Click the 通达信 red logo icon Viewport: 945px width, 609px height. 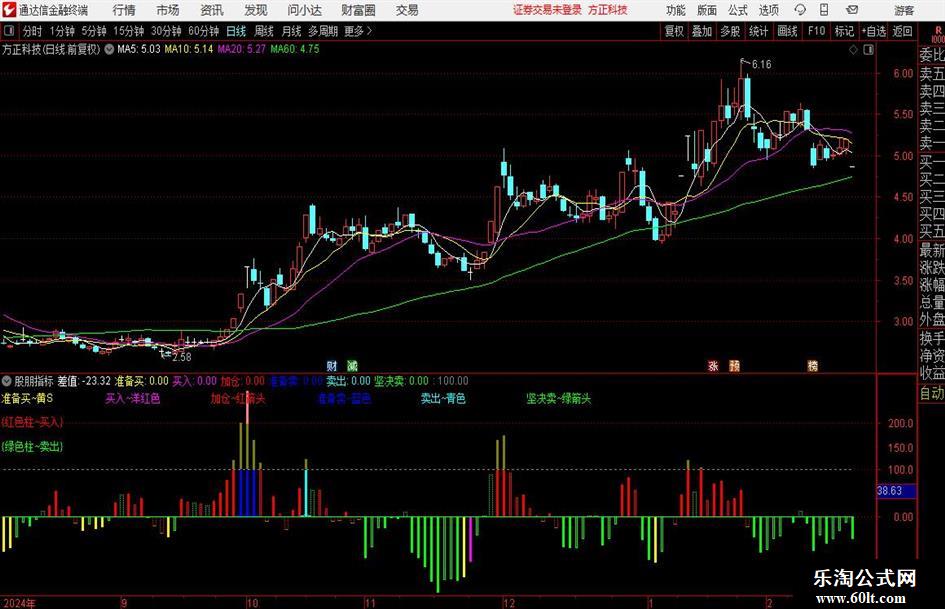pyautogui.click(x=9, y=10)
